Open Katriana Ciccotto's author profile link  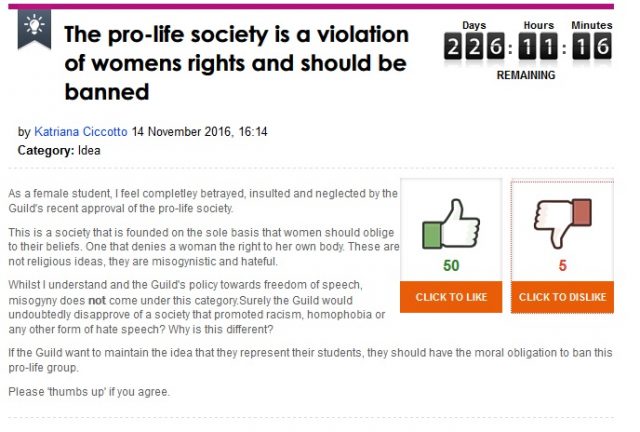click(81, 132)
